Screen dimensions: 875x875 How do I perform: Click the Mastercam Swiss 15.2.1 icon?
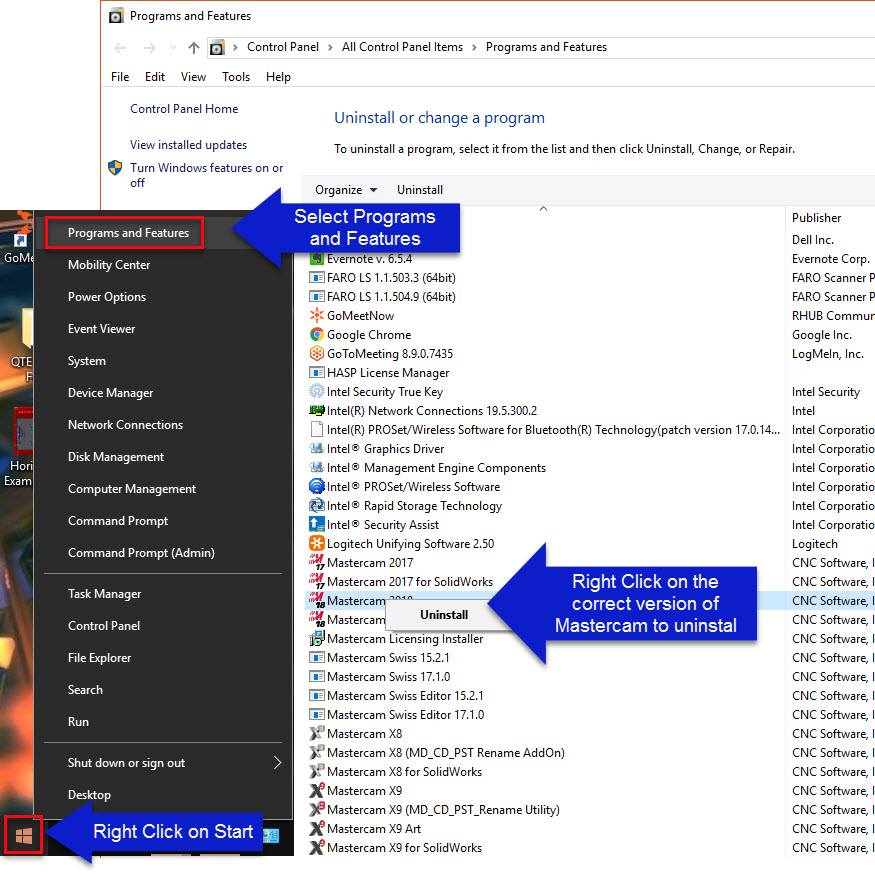[x=316, y=657]
